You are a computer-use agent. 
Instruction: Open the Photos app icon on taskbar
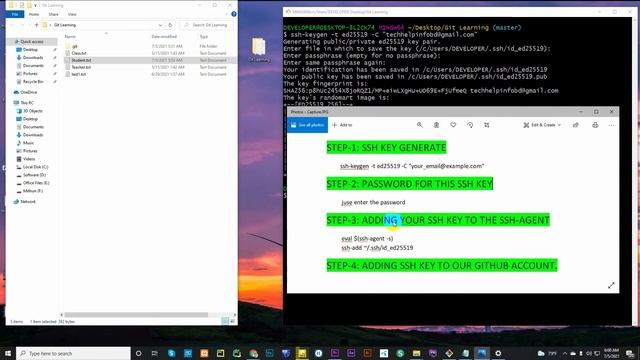(482, 353)
